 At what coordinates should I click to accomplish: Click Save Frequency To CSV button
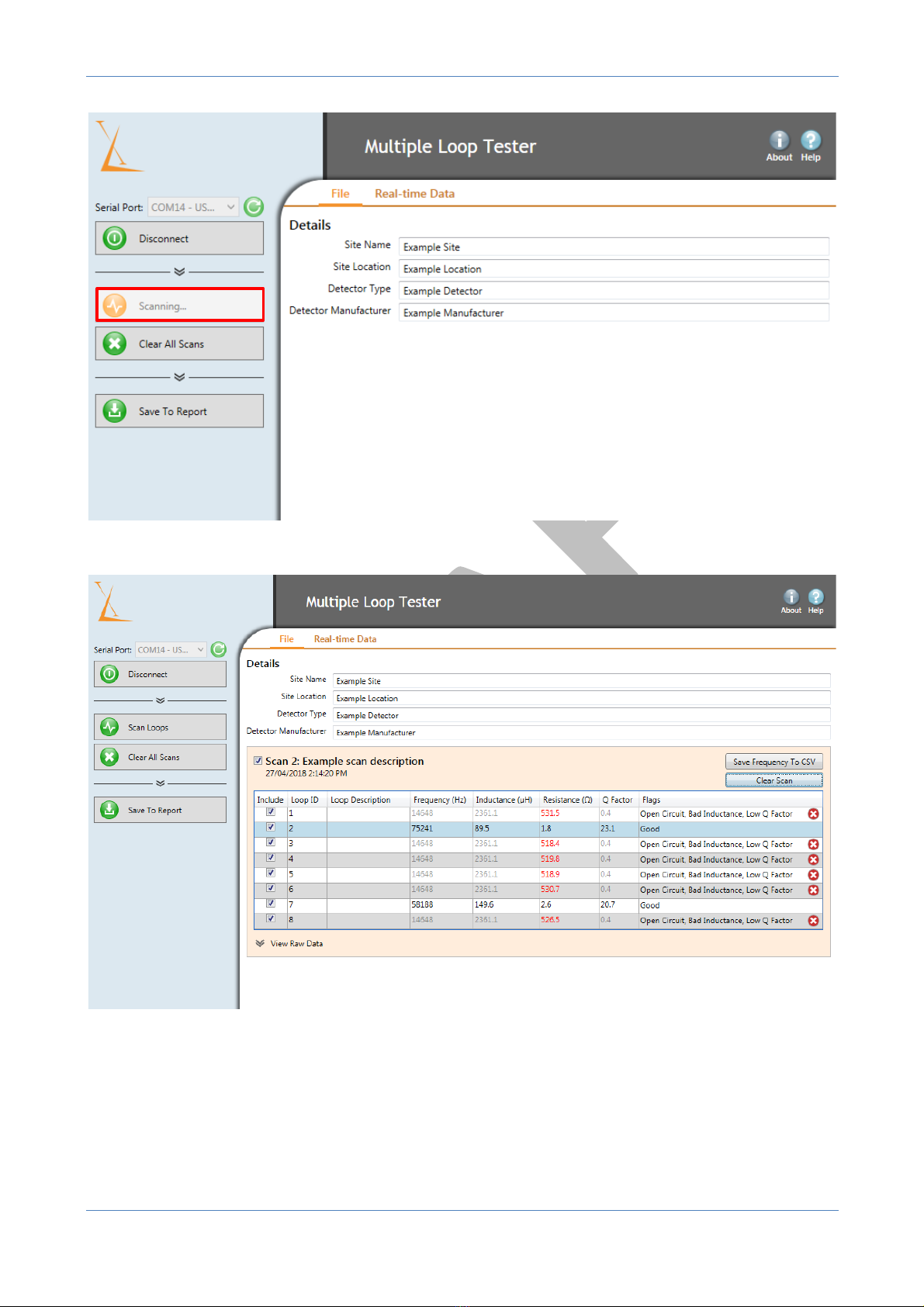774,762
